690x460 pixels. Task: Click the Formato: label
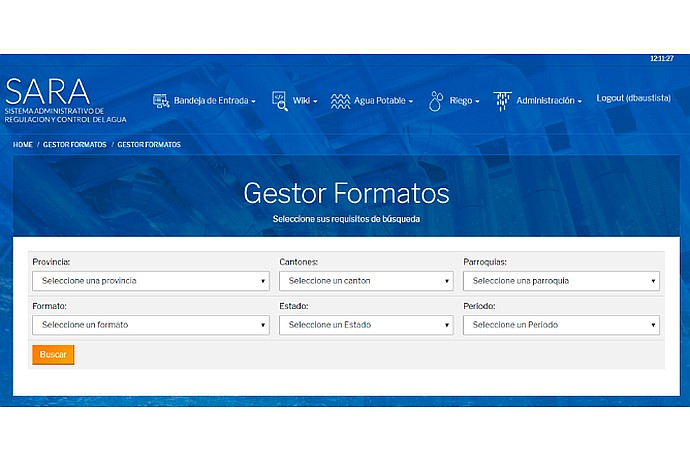(x=49, y=306)
